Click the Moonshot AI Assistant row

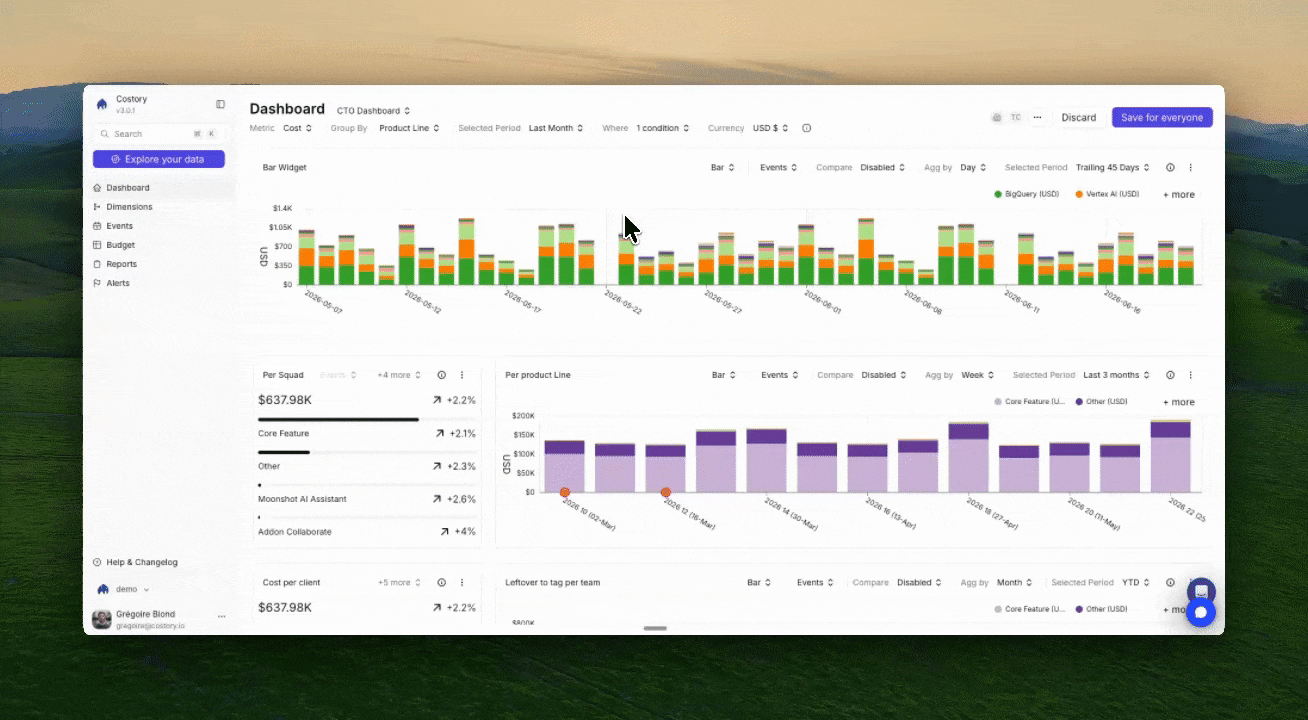point(367,499)
